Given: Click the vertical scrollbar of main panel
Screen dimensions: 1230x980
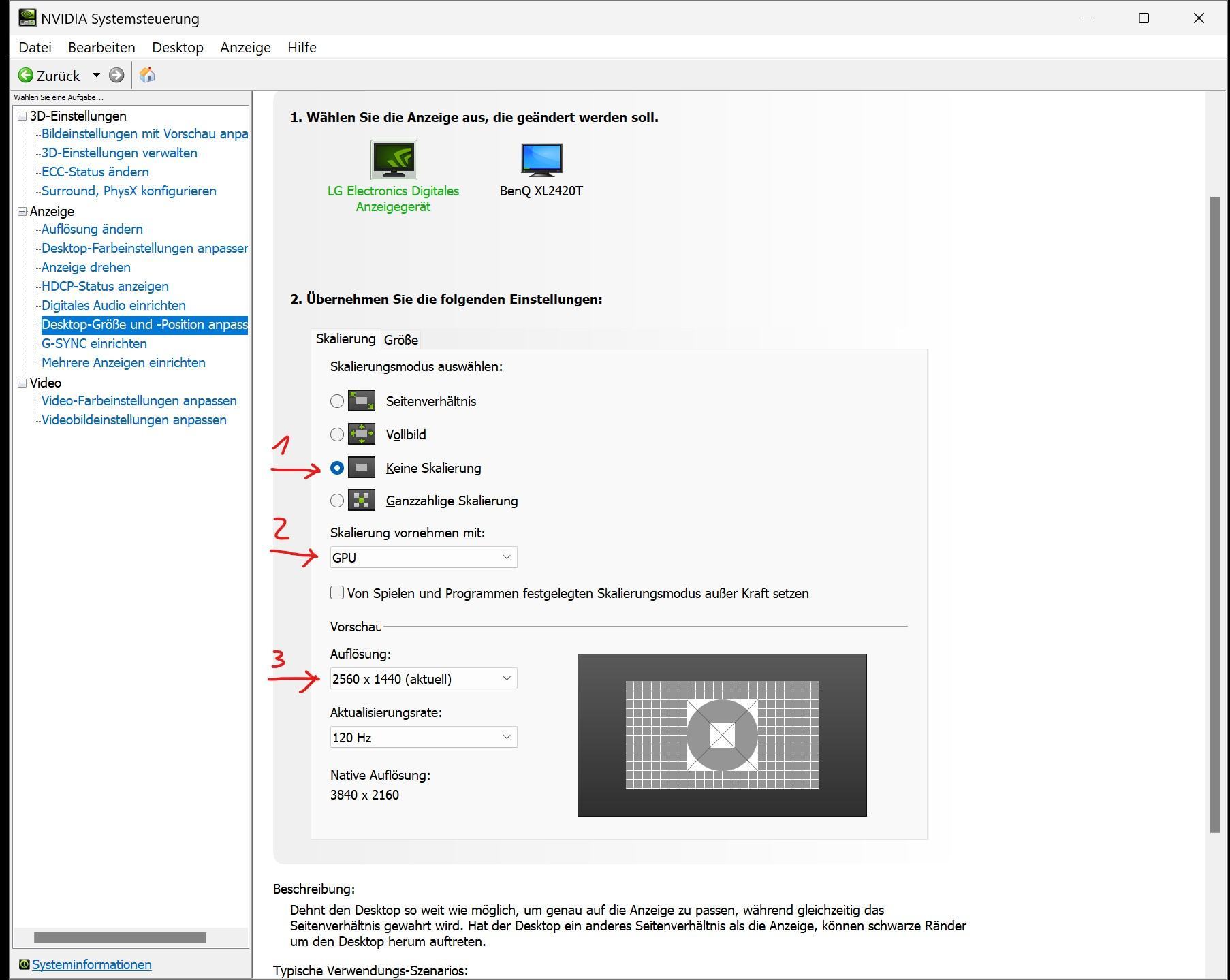Looking at the screenshot, I should coord(1216,514).
